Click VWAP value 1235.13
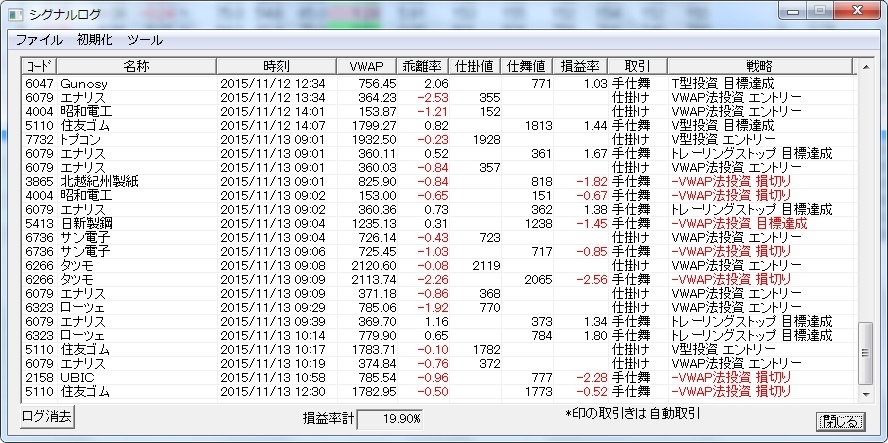 click(374, 223)
